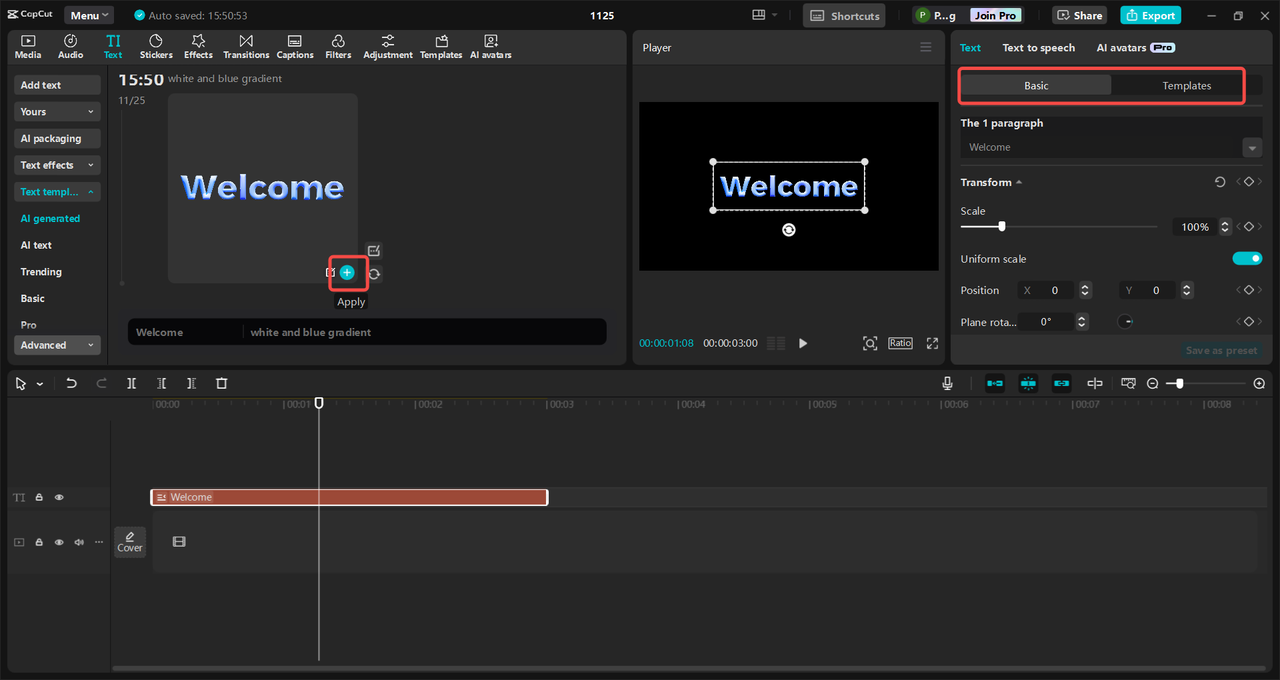The width and height of the screenshot is (1280, 680).
Task: Open the Text to speech tab
Action: tap(1038, 48)
